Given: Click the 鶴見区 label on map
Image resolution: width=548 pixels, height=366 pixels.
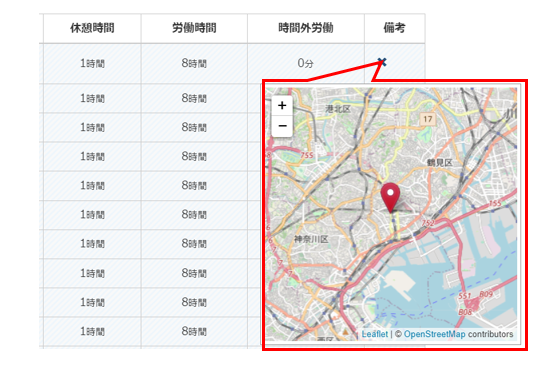Looking at the screenshot, I should [x=440, y=163].
